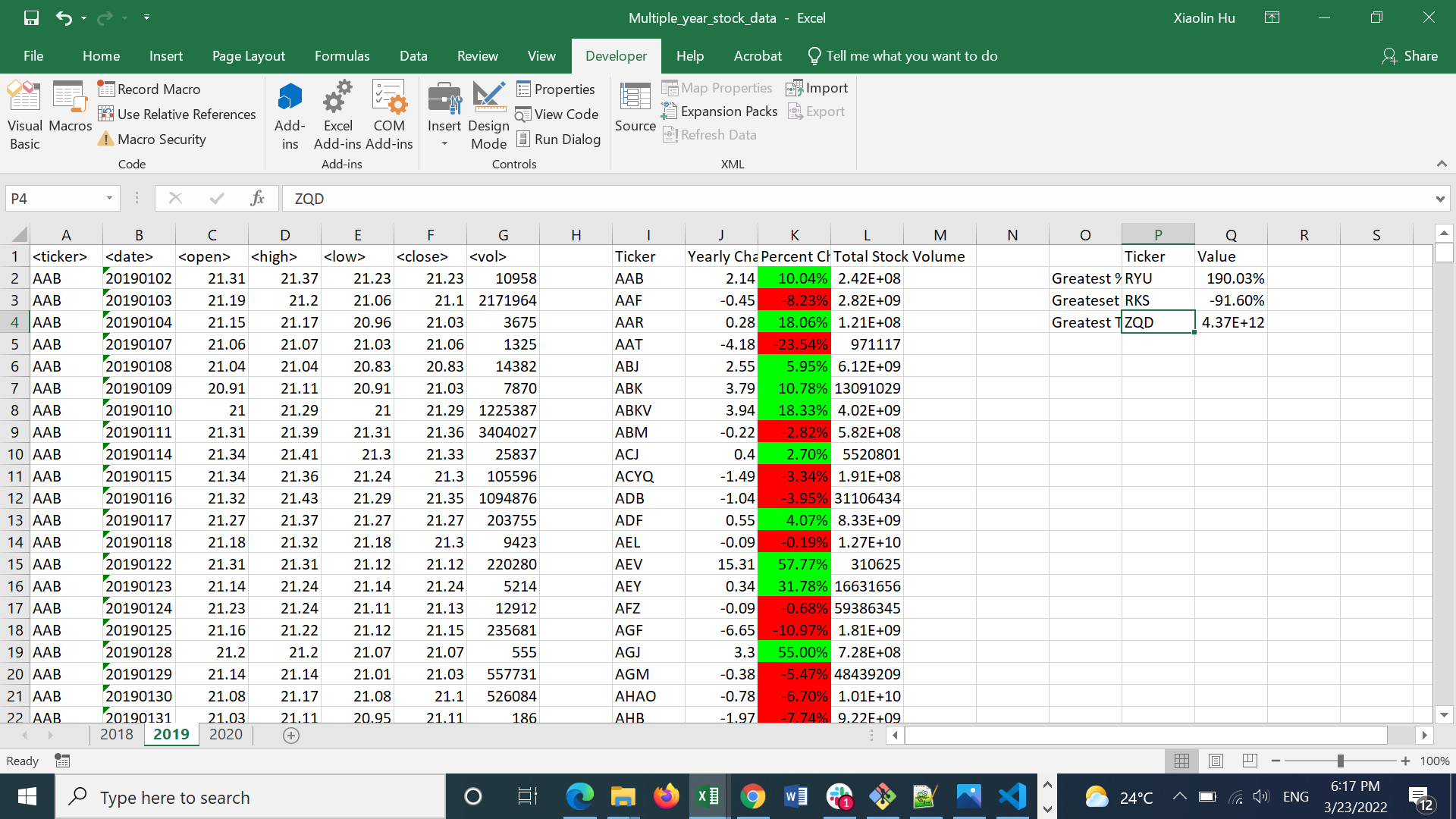Switch to the 2020 sheet tab
The height and width of the screenshot is (819, 1456).
pyautogui.click(x=225, y=734)
